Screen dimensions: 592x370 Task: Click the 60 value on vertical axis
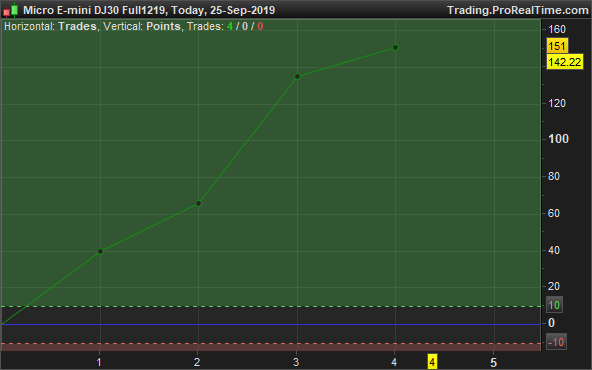point(554,213)
